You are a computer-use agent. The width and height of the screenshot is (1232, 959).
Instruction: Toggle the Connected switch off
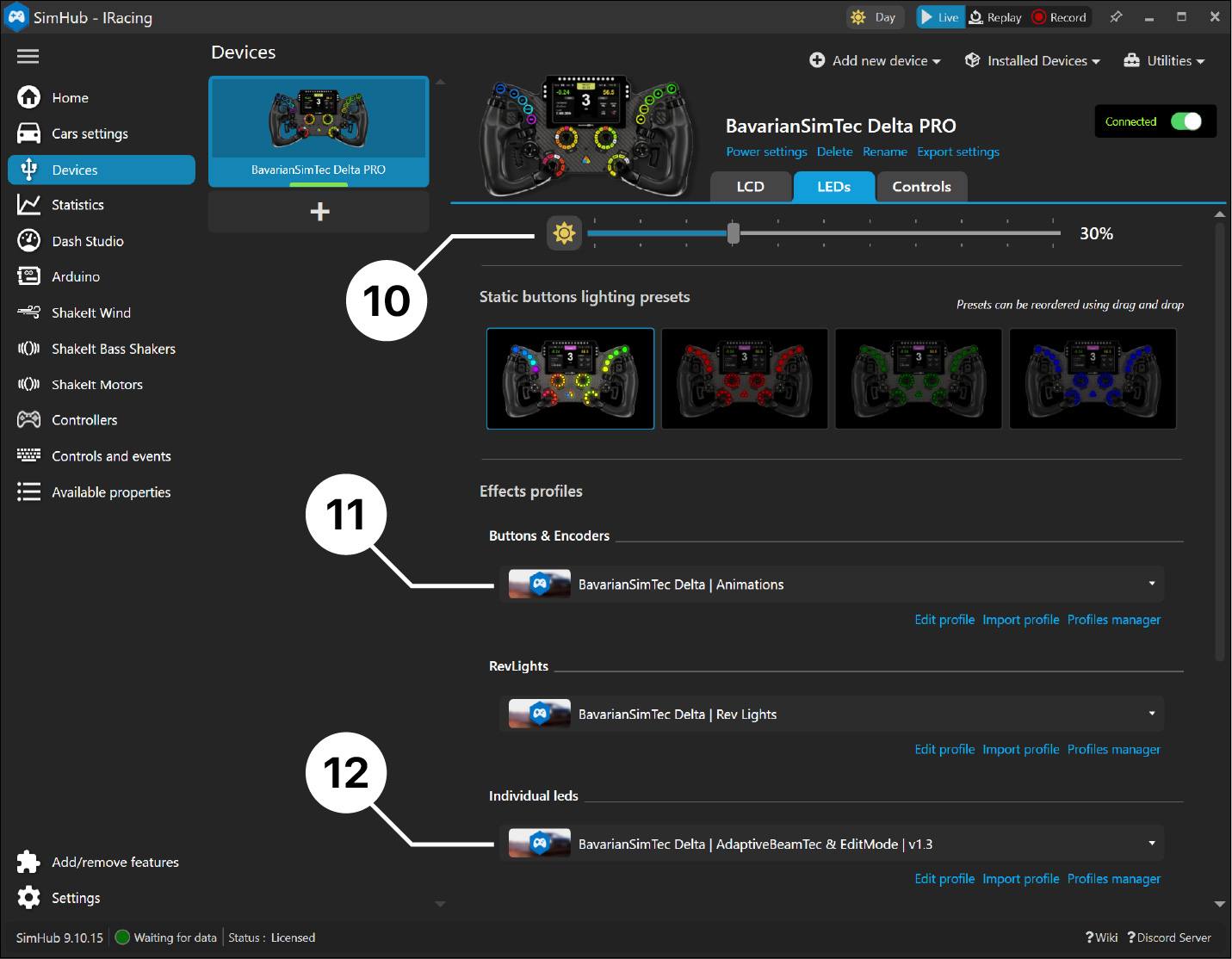[1186, 121]
